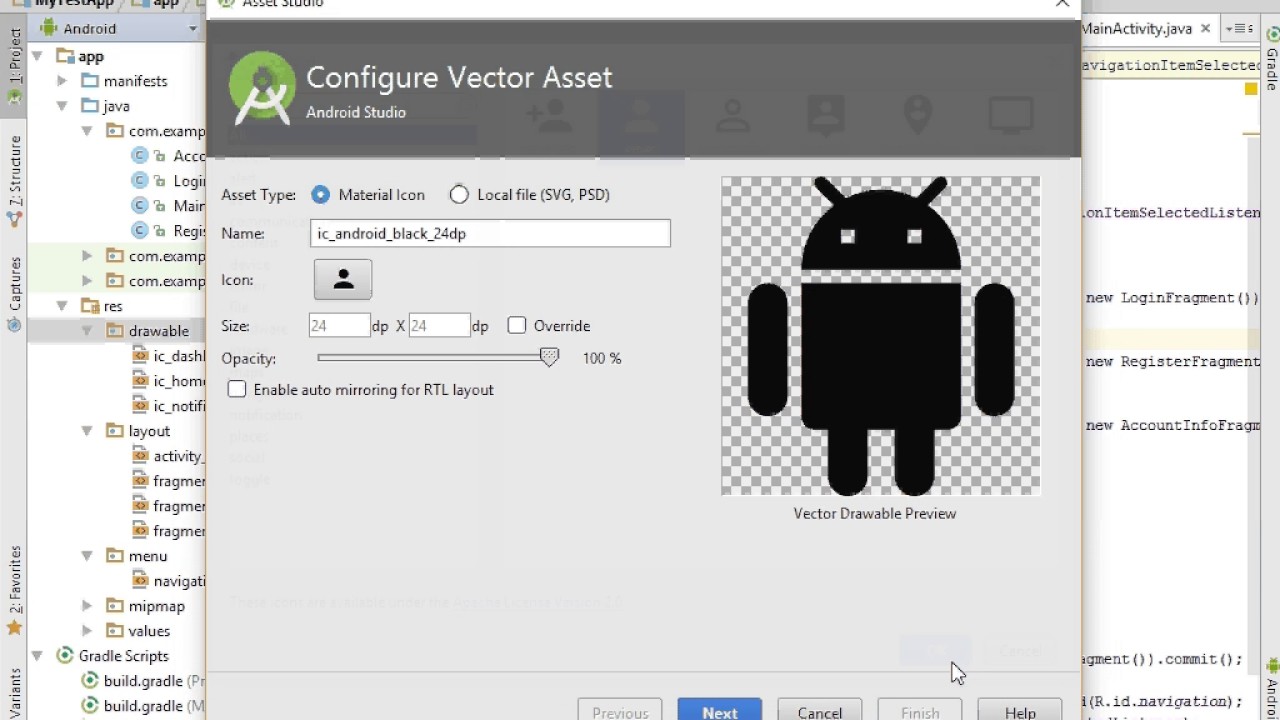
Task: Click the height size field after X
Action: coord(439,325)
